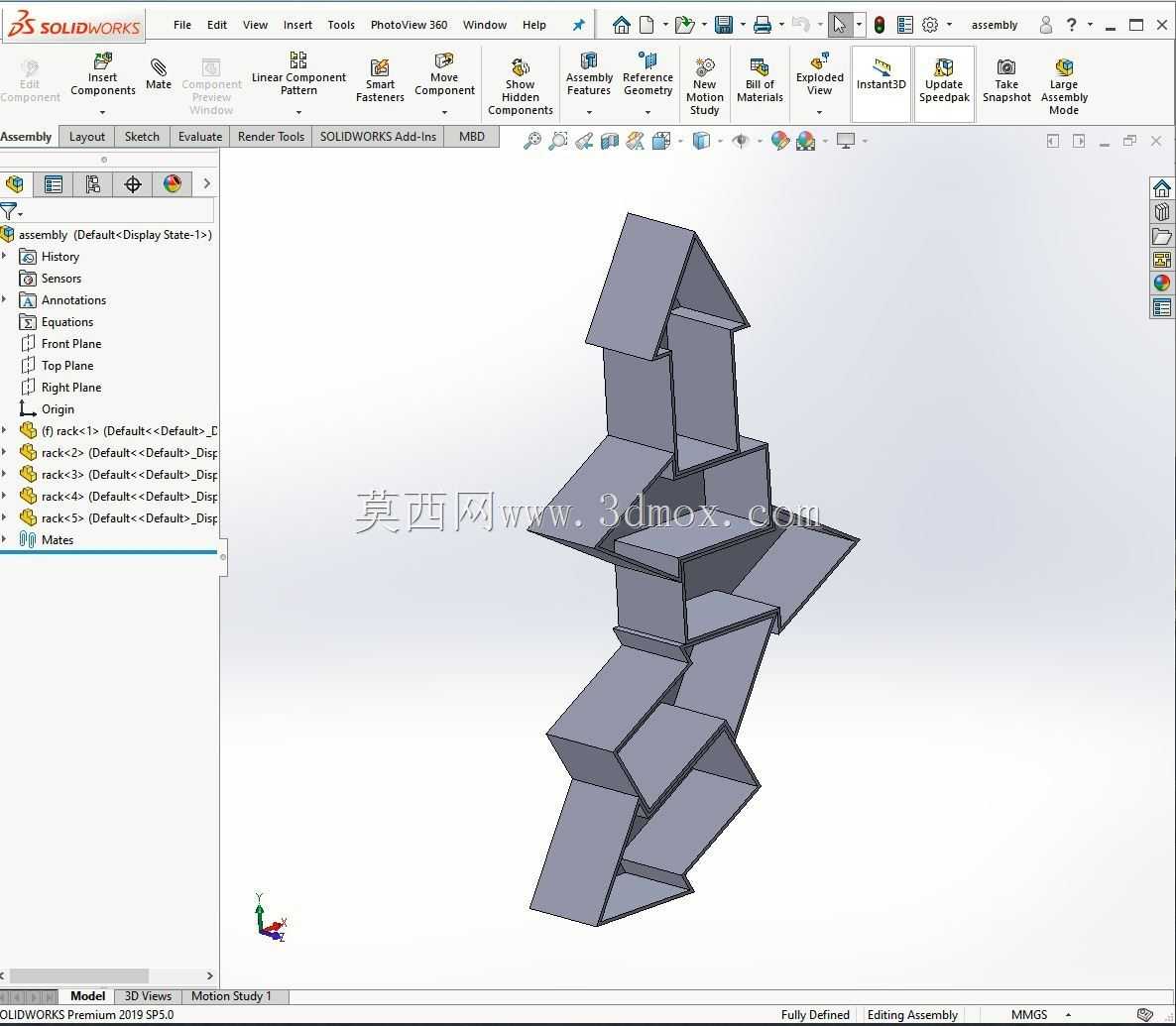Click the Update Speedpak button
1176x1026 pixels.
point(944,83)
